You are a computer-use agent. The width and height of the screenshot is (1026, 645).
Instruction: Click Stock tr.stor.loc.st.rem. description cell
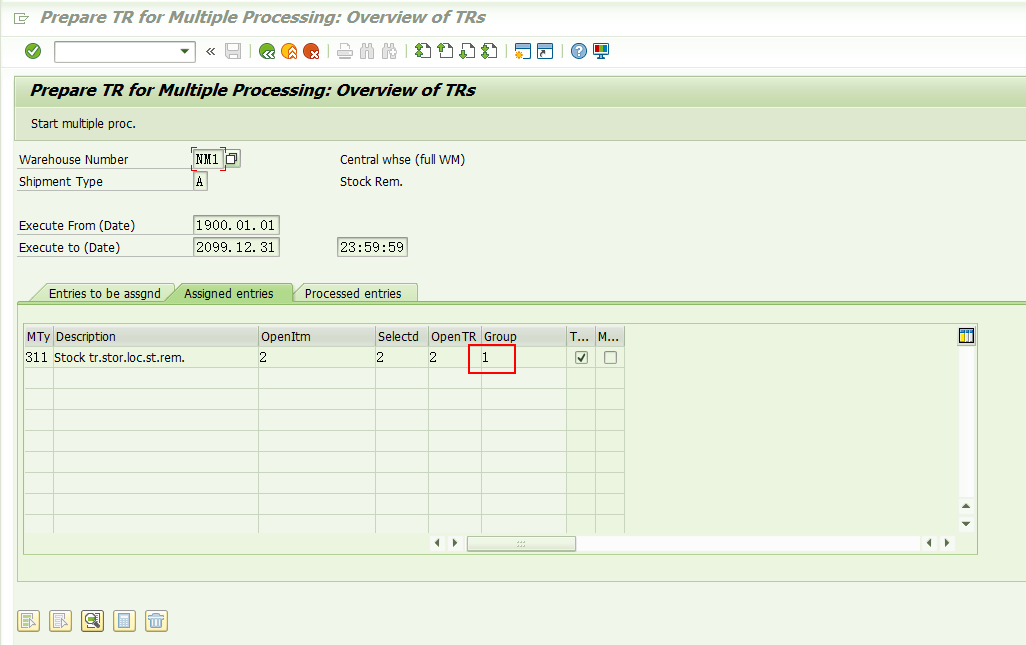156,357
